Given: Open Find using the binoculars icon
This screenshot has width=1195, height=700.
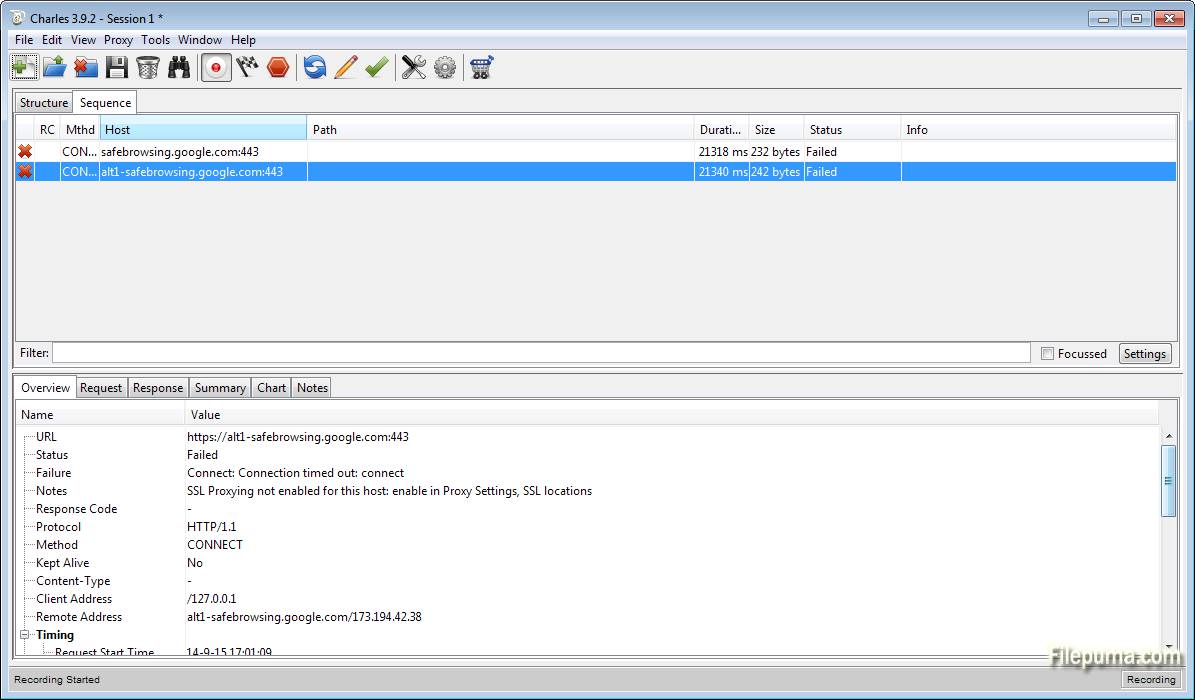Looking at the screenshot, I should [179, 67].
